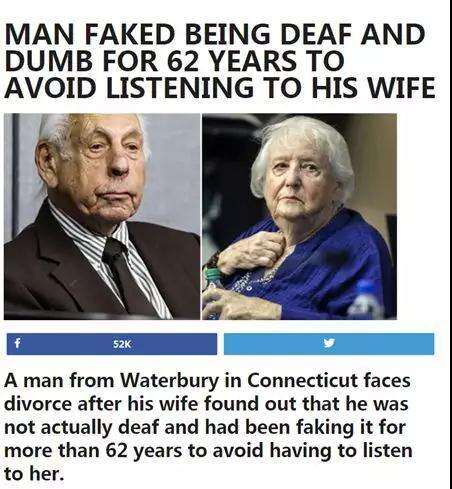
Task: Click the phrase 'to her.' ending the paragraph
Action: click(x=34, y=474)
